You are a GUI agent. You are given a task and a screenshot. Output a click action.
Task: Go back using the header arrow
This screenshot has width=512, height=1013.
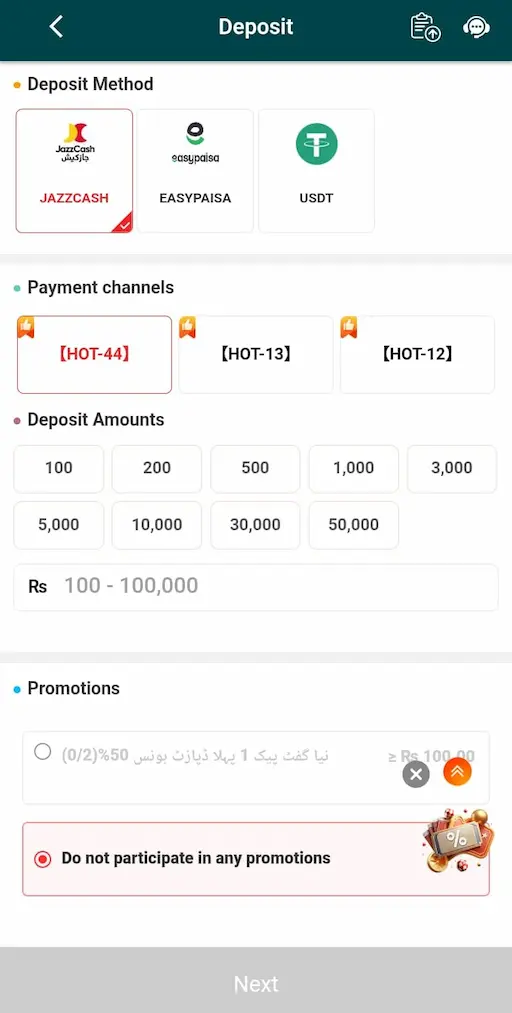[x=56, y=26]
